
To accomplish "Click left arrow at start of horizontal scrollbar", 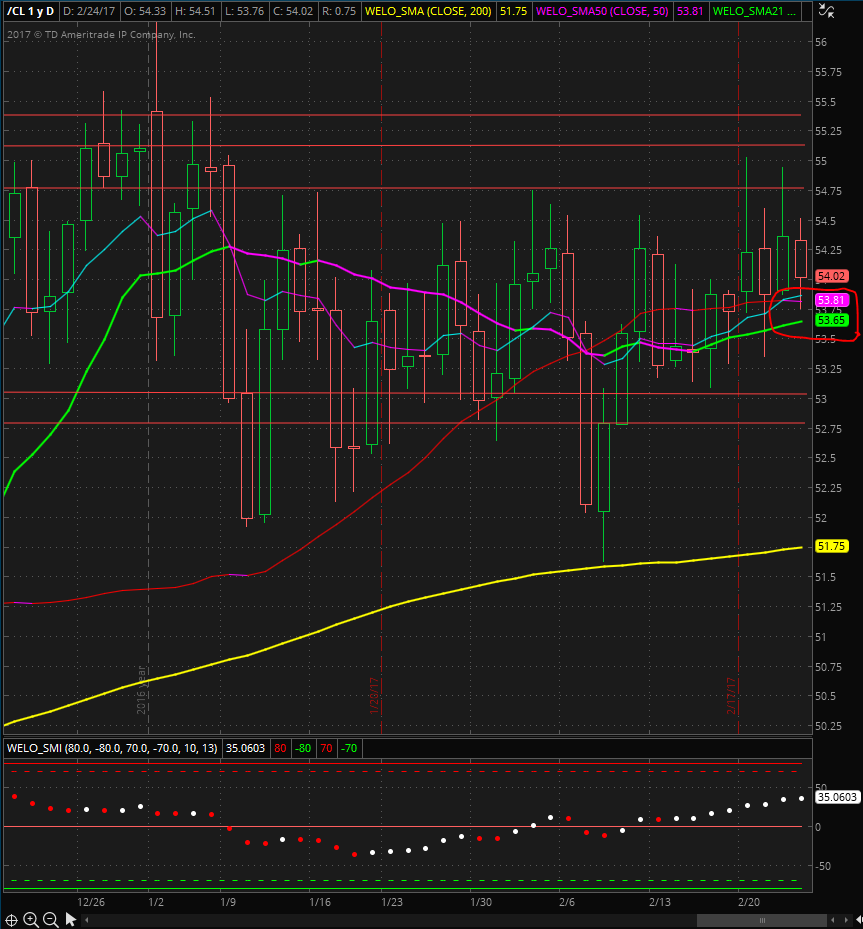I will pos(86,920).
